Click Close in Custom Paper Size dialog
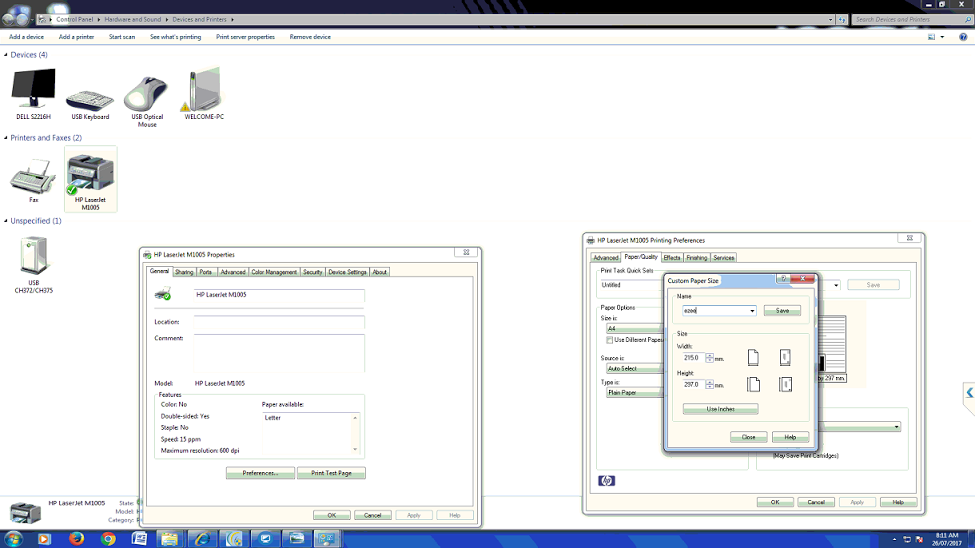Screen dimensions: 975x548 (x=748, y=437)
